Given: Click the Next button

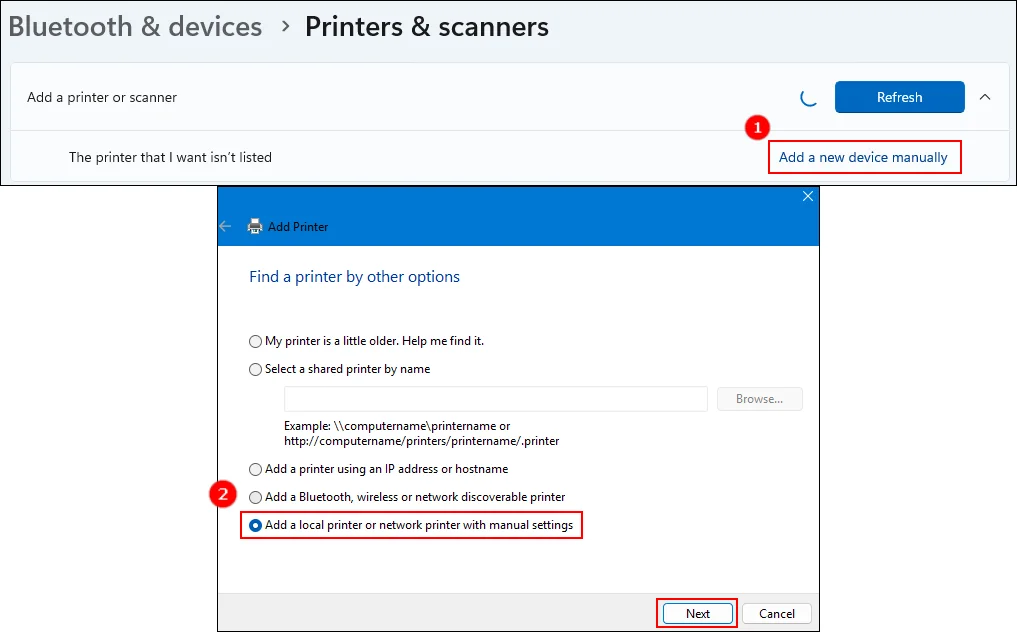Looking at the screenshot, I should point(698,613).
